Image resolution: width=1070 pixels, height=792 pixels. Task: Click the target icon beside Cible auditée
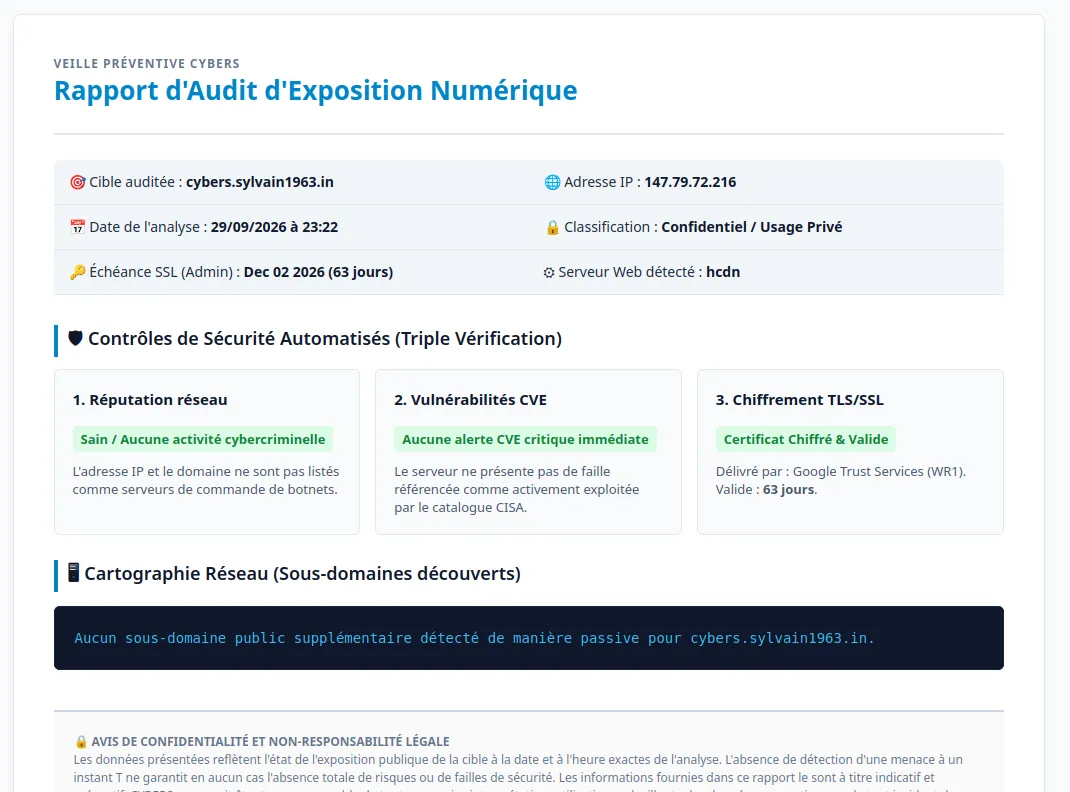[x=78, y=182]
